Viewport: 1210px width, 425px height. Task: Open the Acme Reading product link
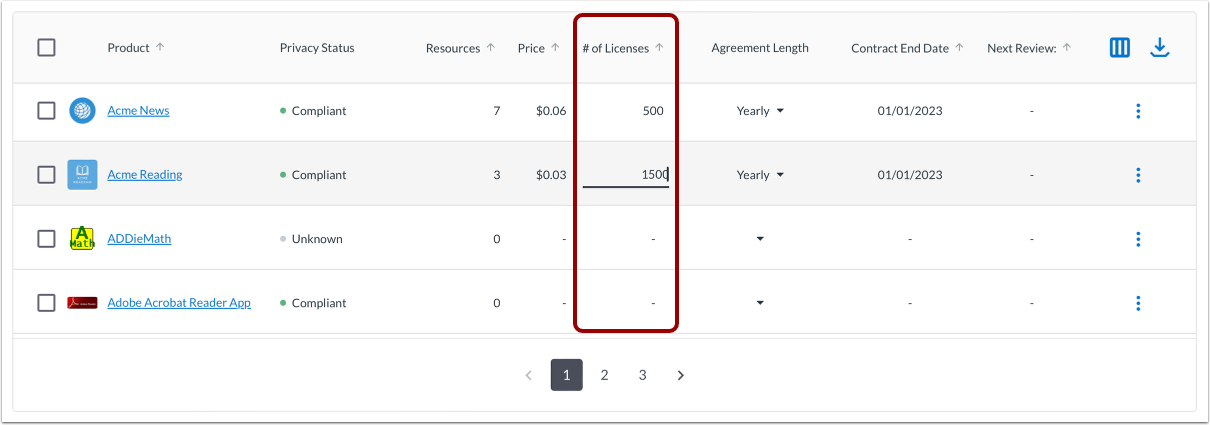145,175
